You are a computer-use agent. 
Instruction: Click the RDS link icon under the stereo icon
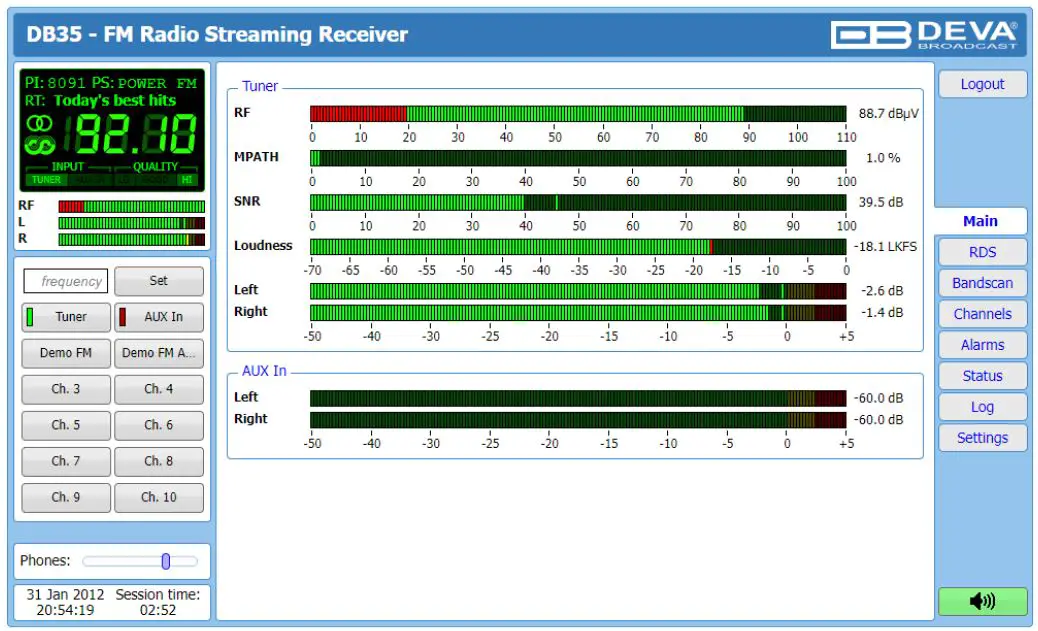(x=39, y=145)
